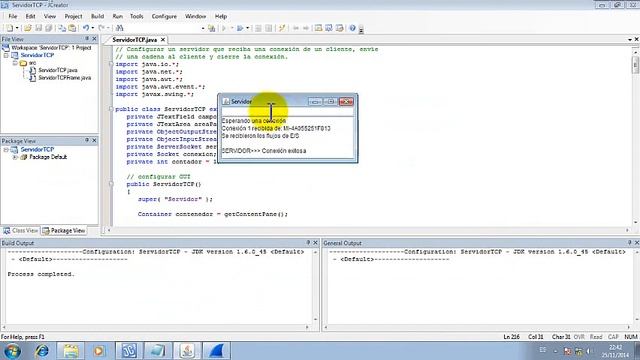Click the New file toolbar icon
Screen dimensions: 640x360
[9, 28]
